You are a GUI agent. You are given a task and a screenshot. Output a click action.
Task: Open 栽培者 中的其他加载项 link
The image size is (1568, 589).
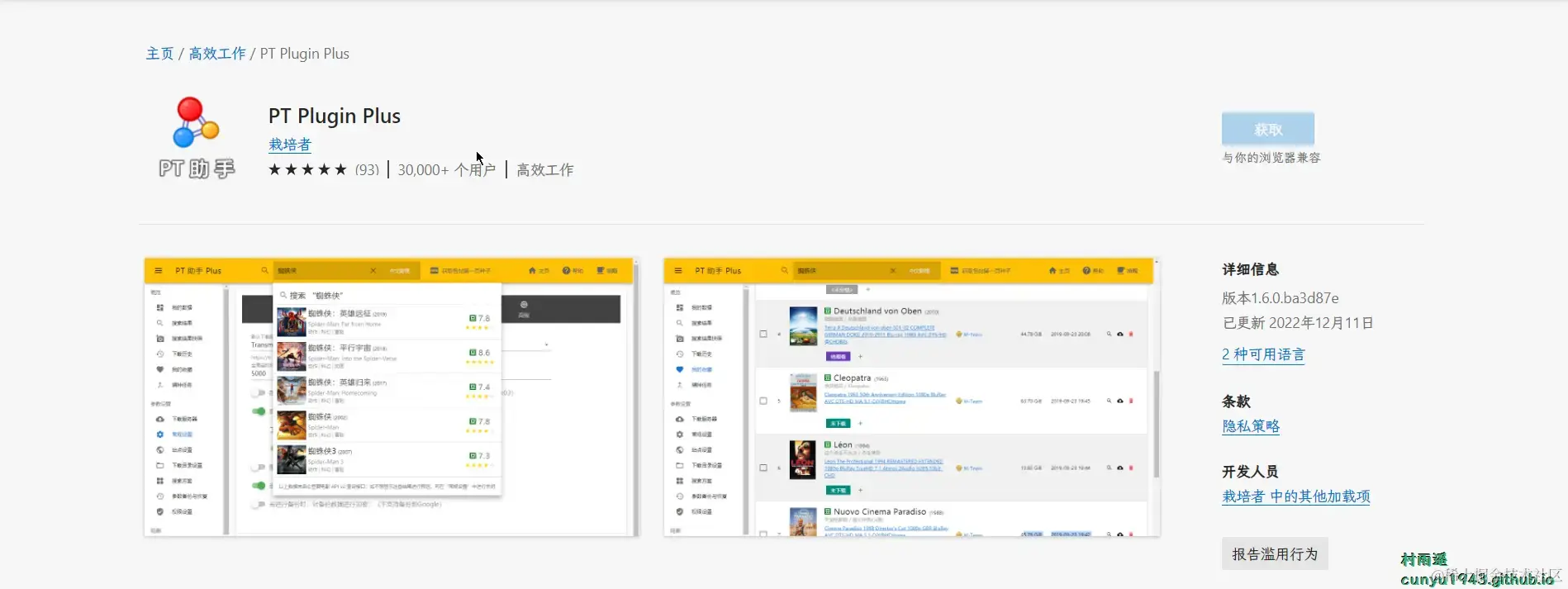coord(1296,496)
